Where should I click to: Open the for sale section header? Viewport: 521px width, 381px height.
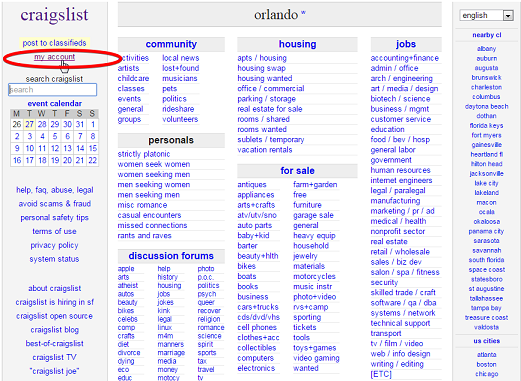297,171
